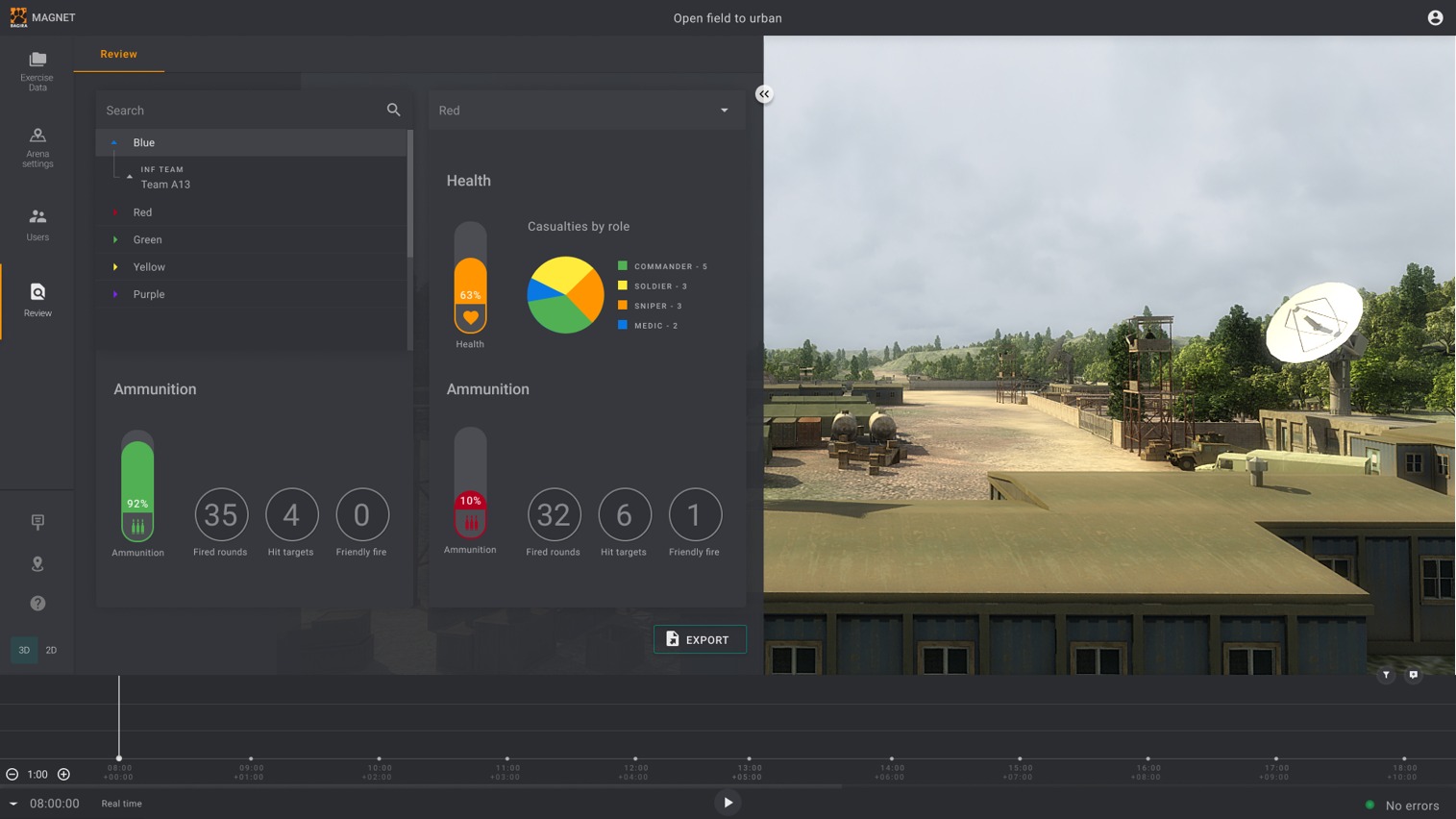Screen dimensions: 1456x819
Task: Click the filter icon above the timeline
Action: [1385, 675]
